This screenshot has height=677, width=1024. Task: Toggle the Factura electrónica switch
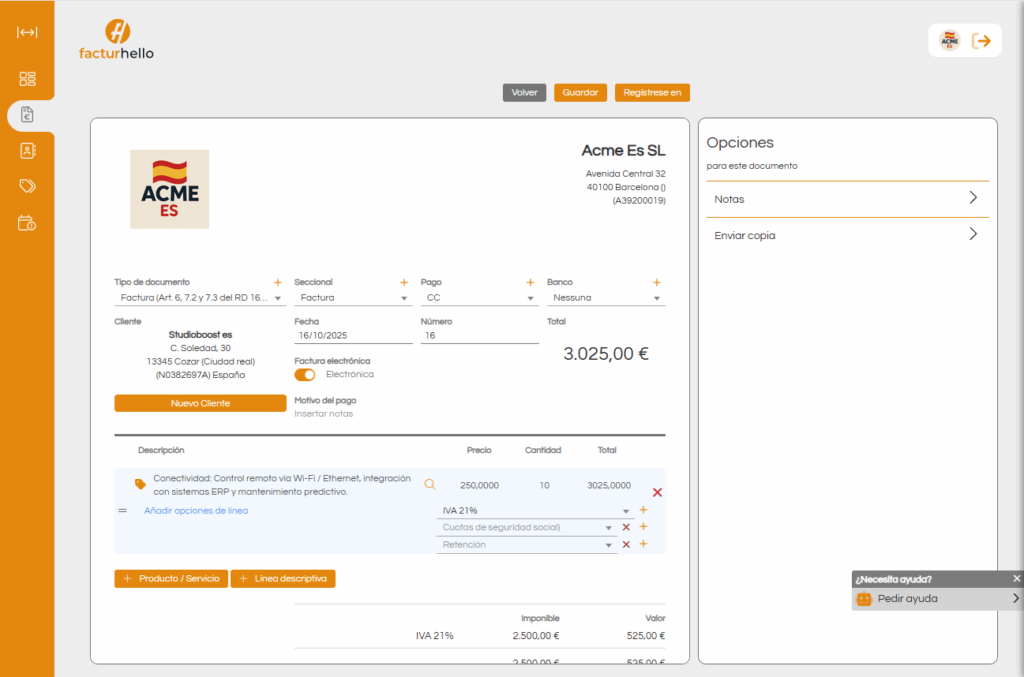(305, 374)
